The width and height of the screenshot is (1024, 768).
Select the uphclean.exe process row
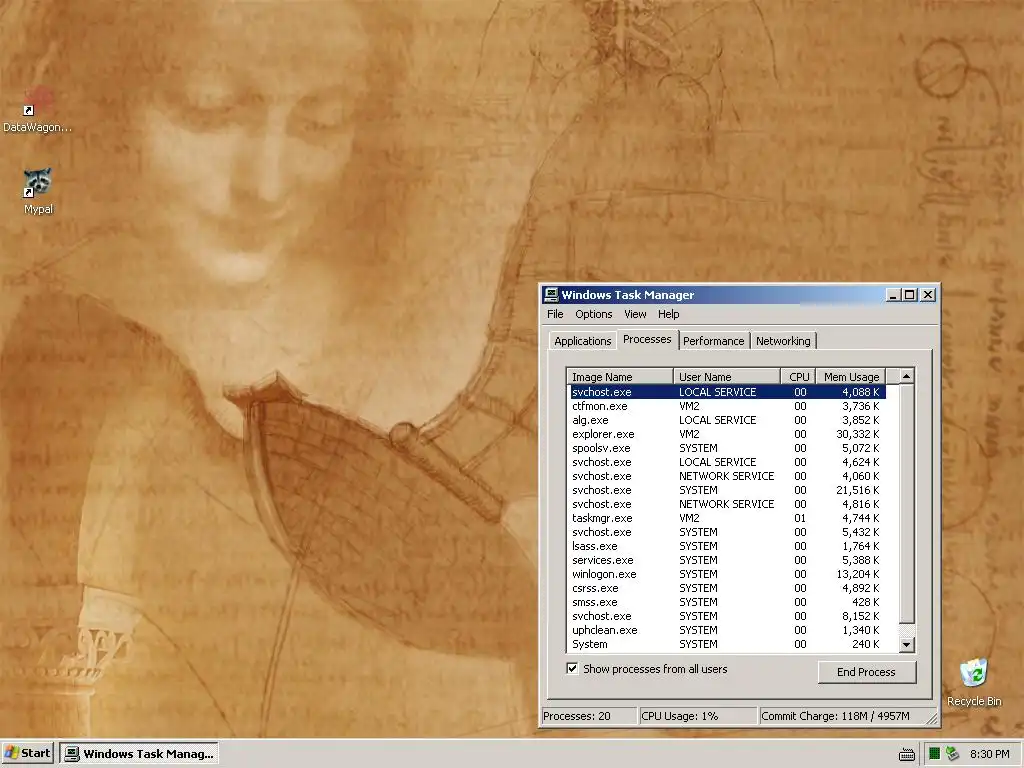726,630
